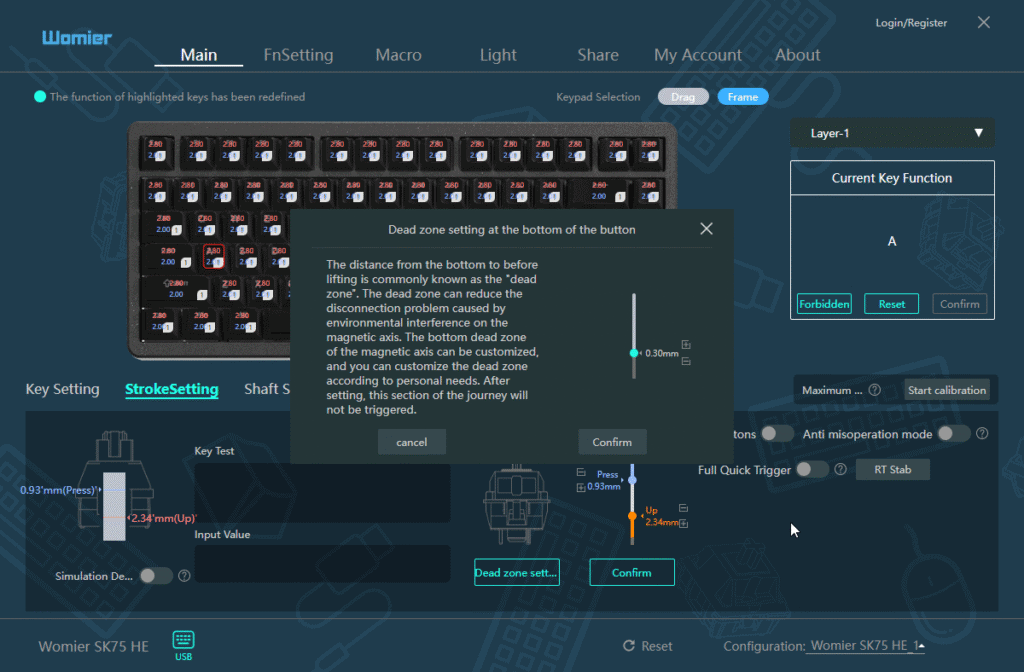Screen dimensions: 1024x672
Task: Toggle Anti misoperation mode switch
Action: pos(953,434)
